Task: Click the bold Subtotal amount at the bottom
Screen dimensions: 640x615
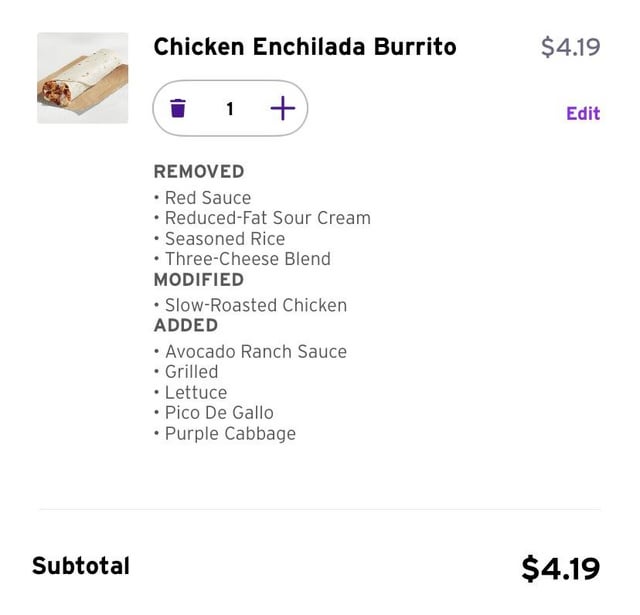Action: (x=560, y=568)
